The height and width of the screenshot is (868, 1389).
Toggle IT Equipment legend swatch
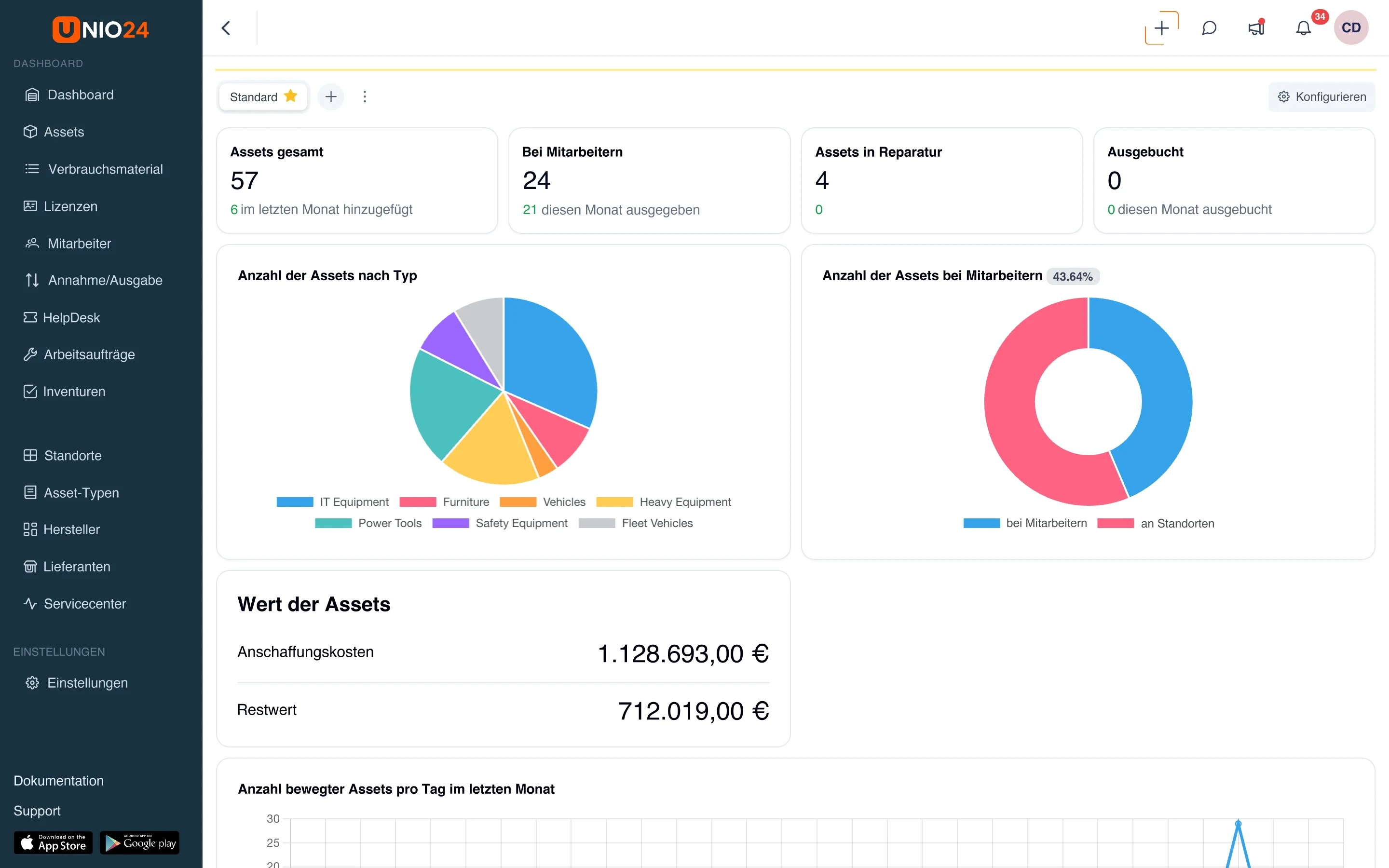(295, 502)
